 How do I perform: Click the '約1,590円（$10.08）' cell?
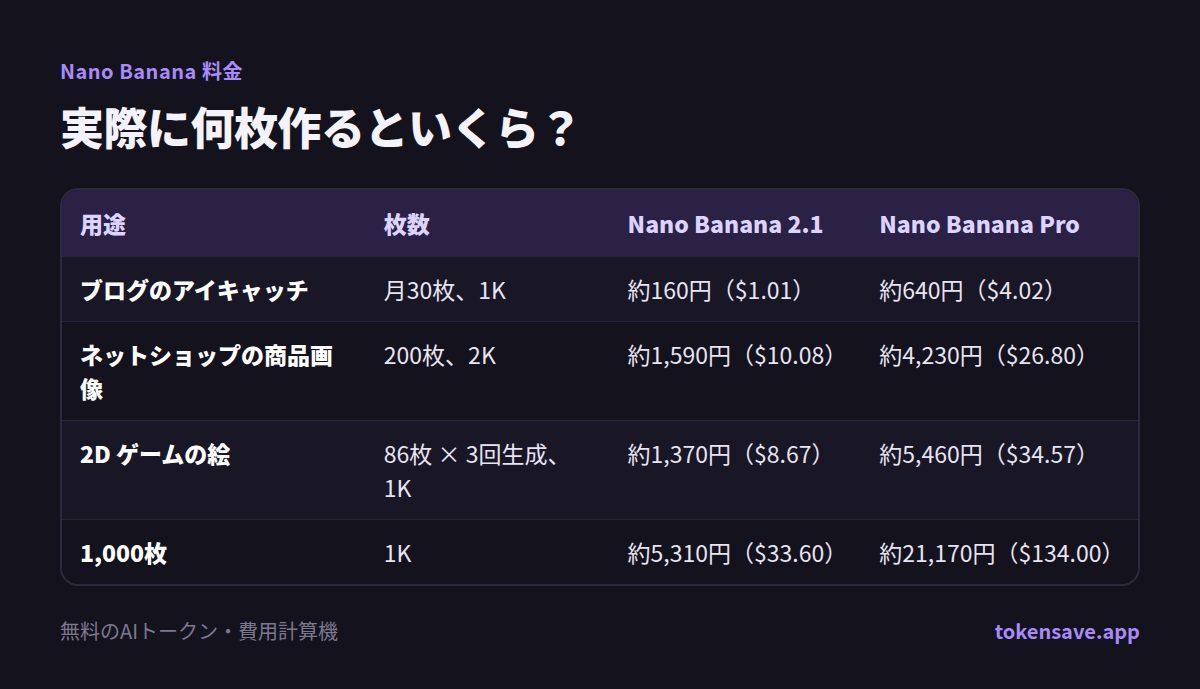coord(731,355)
